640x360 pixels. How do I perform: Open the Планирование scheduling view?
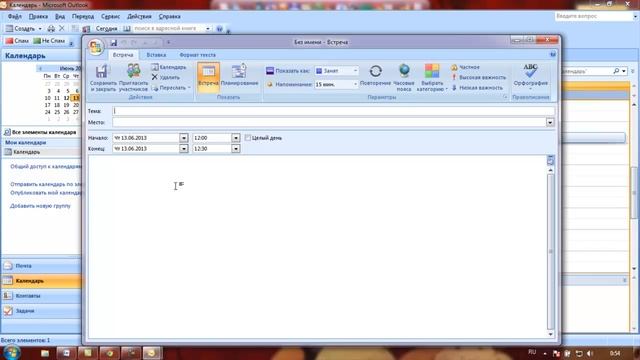(239, 76)
